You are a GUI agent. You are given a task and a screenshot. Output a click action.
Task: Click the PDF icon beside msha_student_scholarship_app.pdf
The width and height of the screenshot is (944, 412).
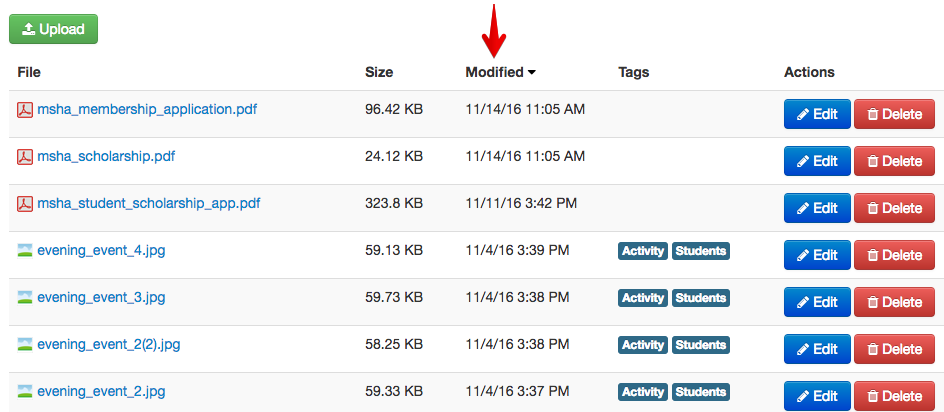click(x=26, y=204)
